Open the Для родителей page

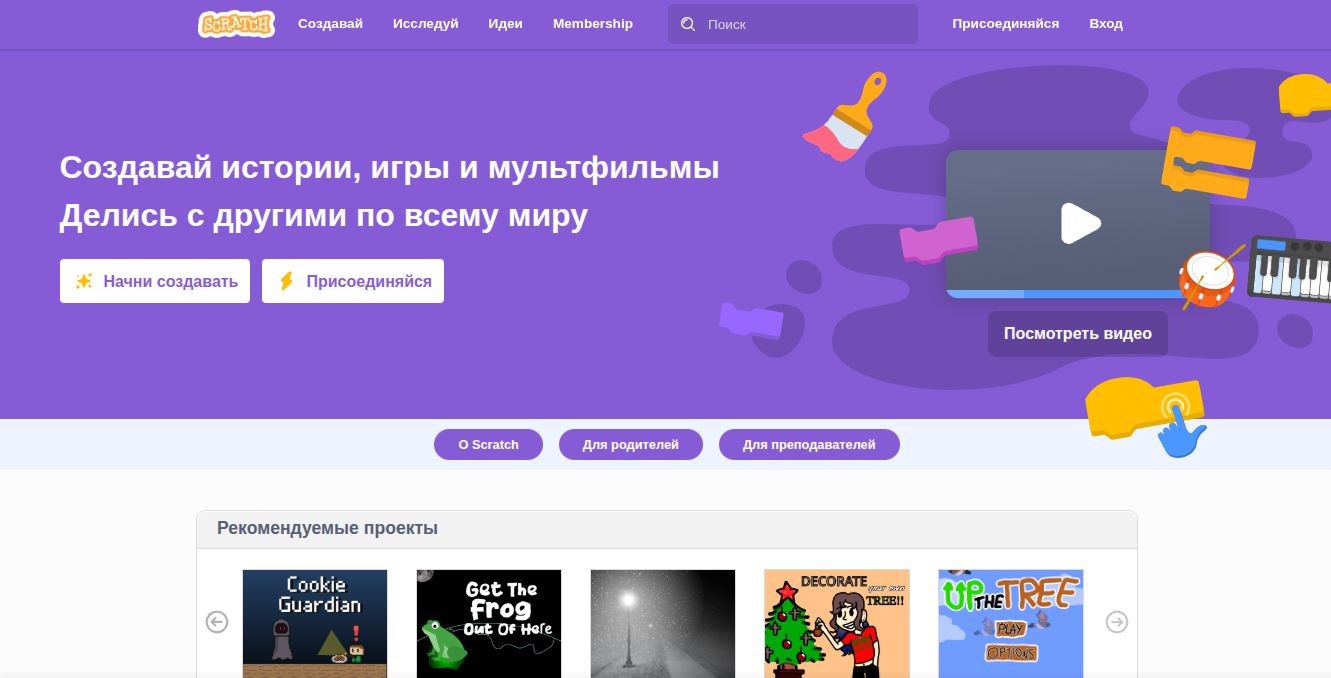(x=630, y=444)
